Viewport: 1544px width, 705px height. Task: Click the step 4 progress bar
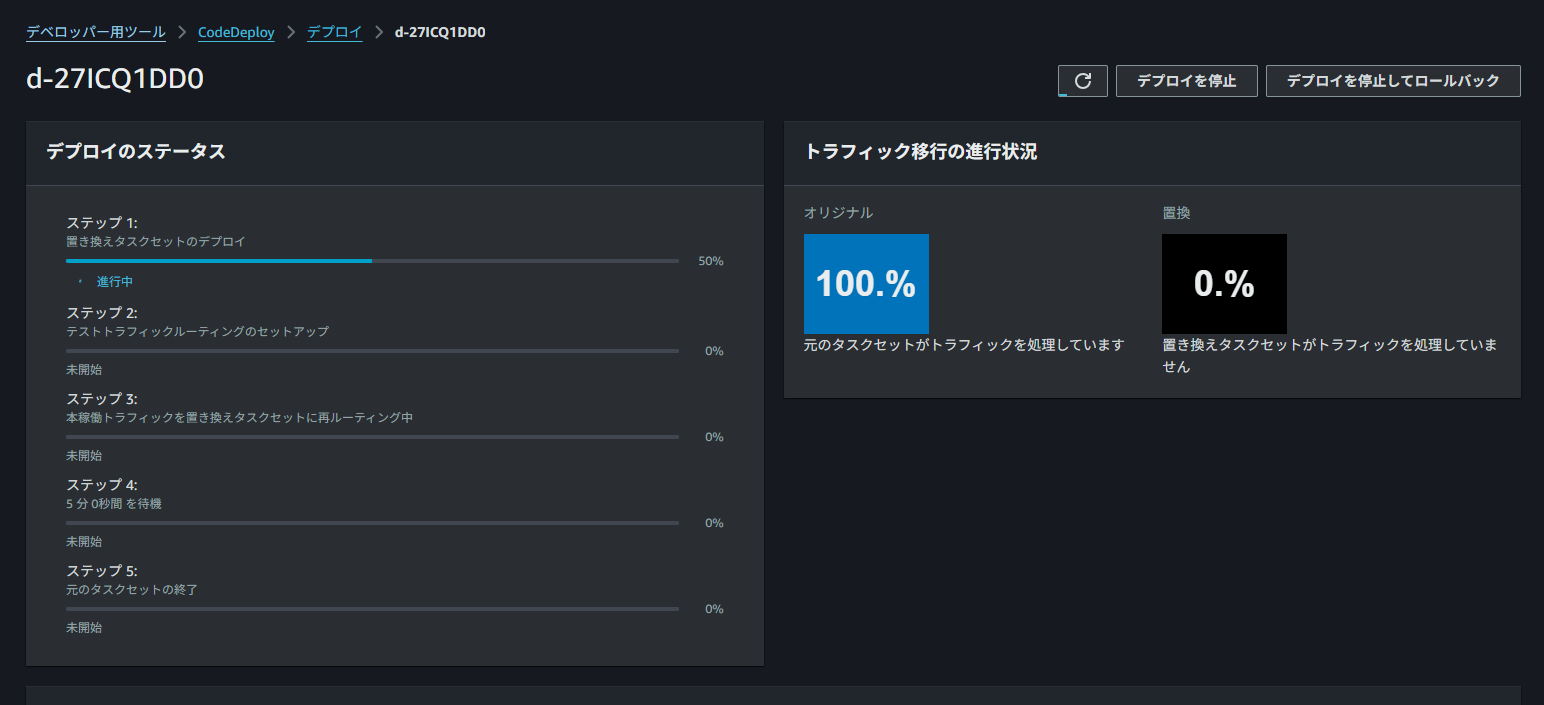(372, 523)
